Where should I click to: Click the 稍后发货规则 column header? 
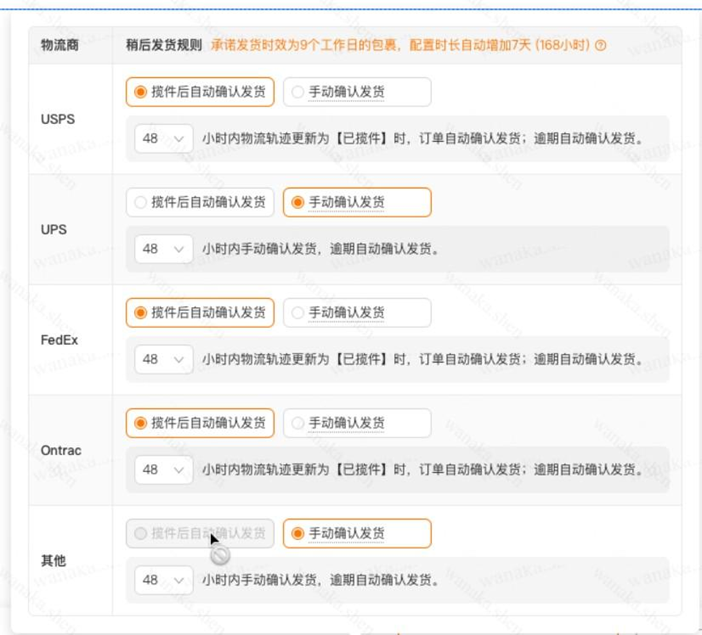(x=164, y=45)
